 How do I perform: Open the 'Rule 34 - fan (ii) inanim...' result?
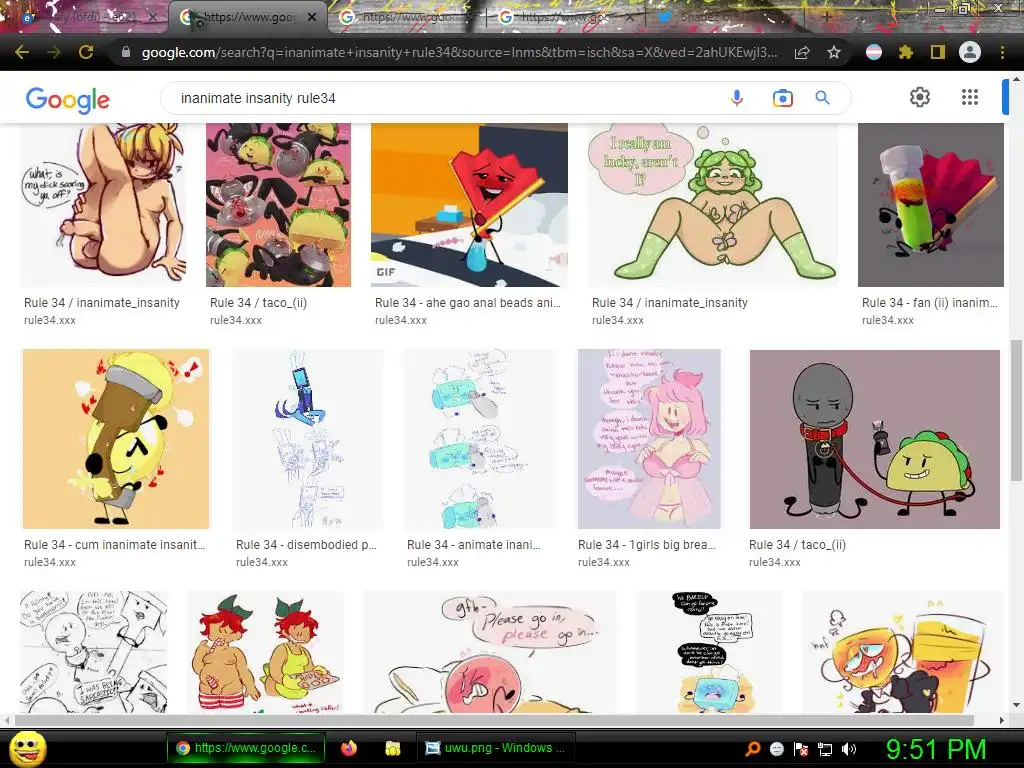pyautogui.click(x=929, y=303)
